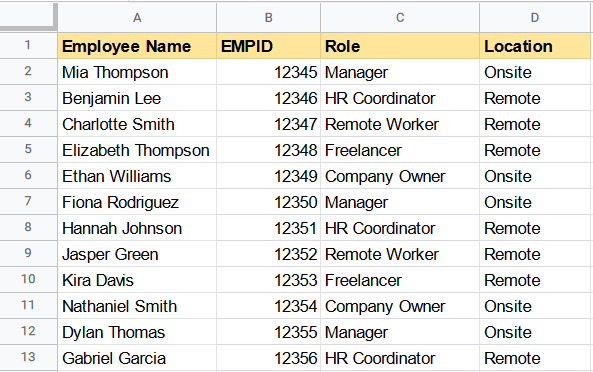Viewport: 593px width, 372px height.
Task: Click the Employee Name header cell
Action: click(x=137, y=46)
